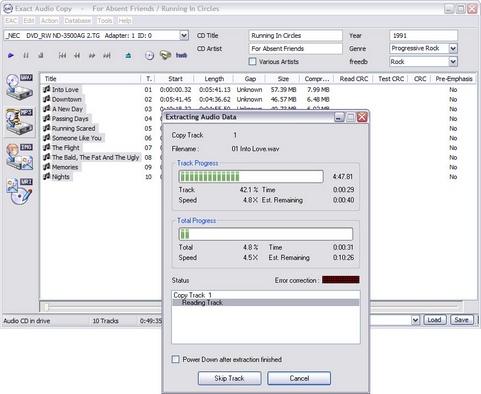Screen dimensions: 481x394
Task: Click the note icon beside Memories
Action: (47, 166)
